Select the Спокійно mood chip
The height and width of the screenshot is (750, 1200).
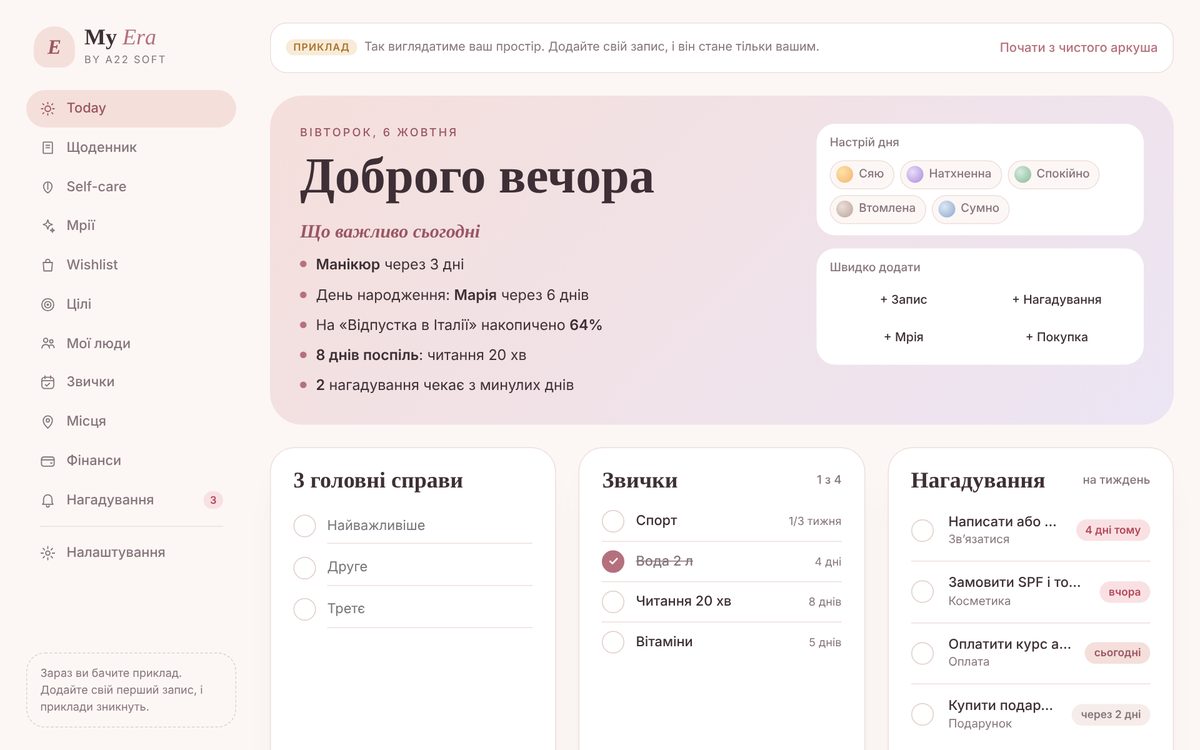(x=1053, y=174)
